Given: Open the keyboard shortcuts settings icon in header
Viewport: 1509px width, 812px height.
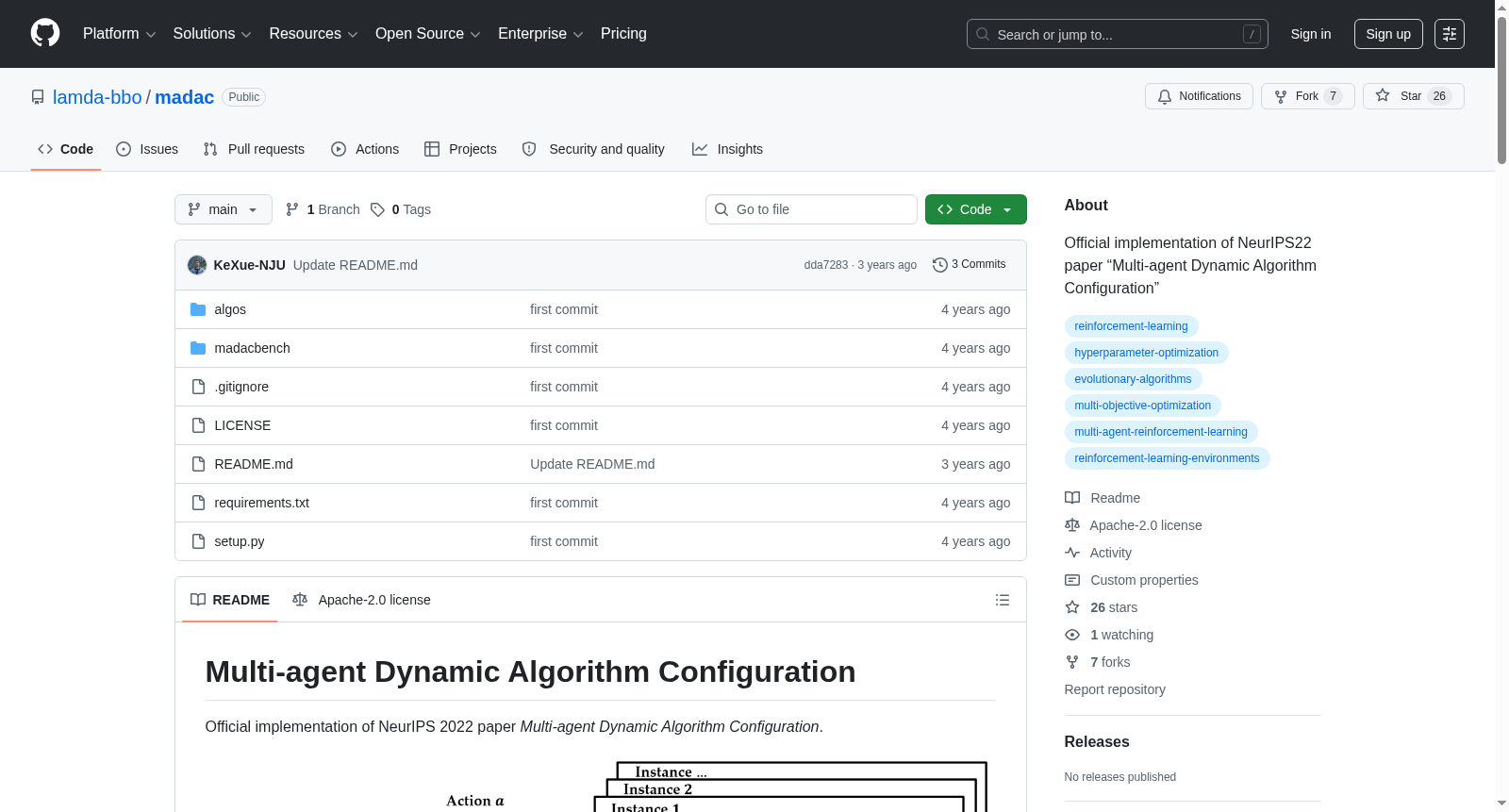Looking at the screenshot, I should tap(1450, 34).
